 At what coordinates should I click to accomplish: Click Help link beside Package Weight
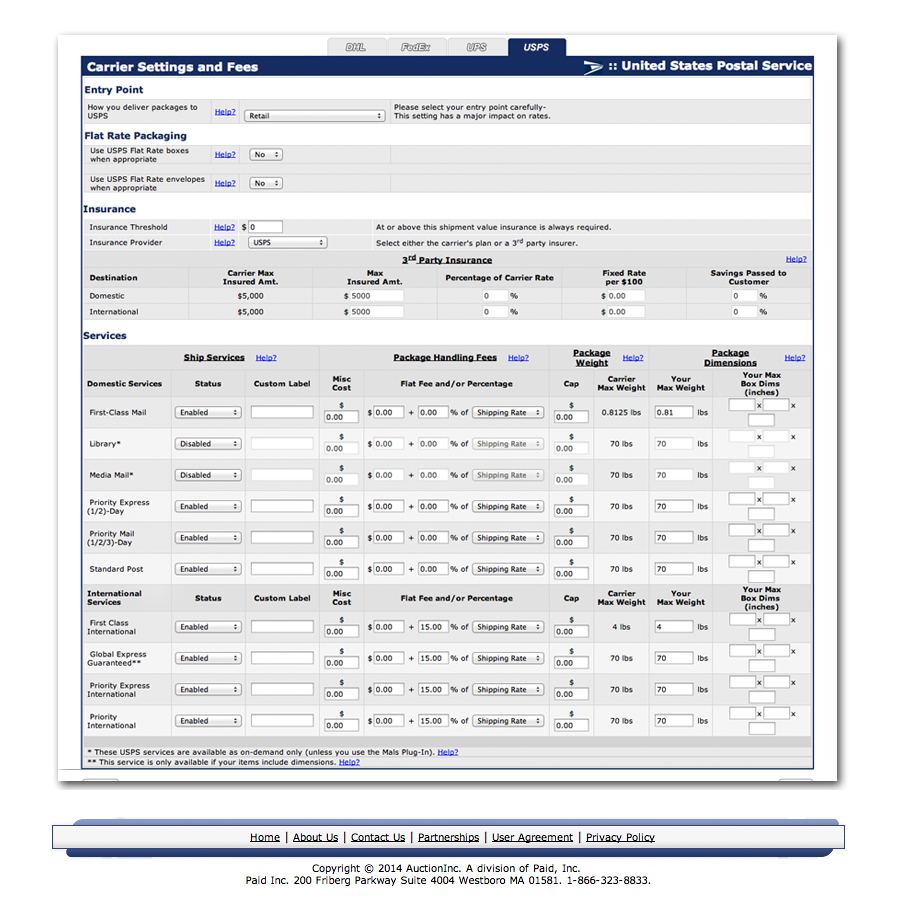click(633, 358)
